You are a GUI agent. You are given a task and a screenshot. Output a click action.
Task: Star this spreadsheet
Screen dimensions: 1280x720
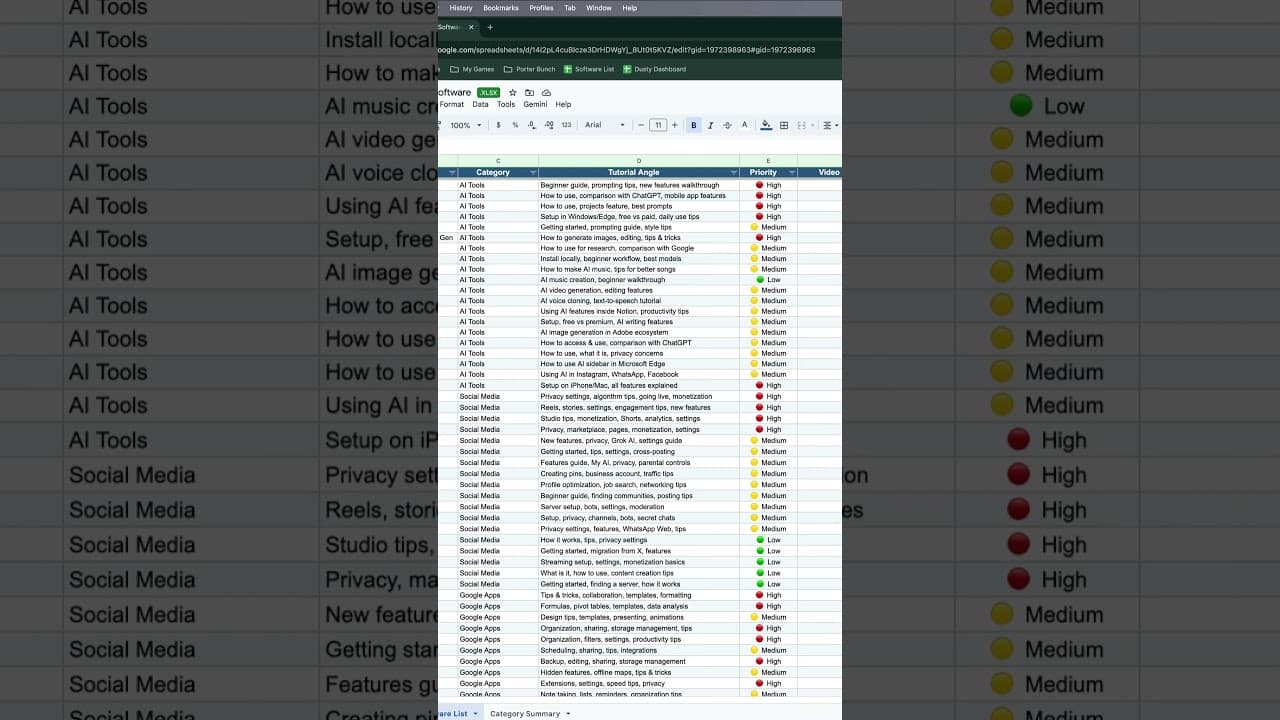coord(513,93)
